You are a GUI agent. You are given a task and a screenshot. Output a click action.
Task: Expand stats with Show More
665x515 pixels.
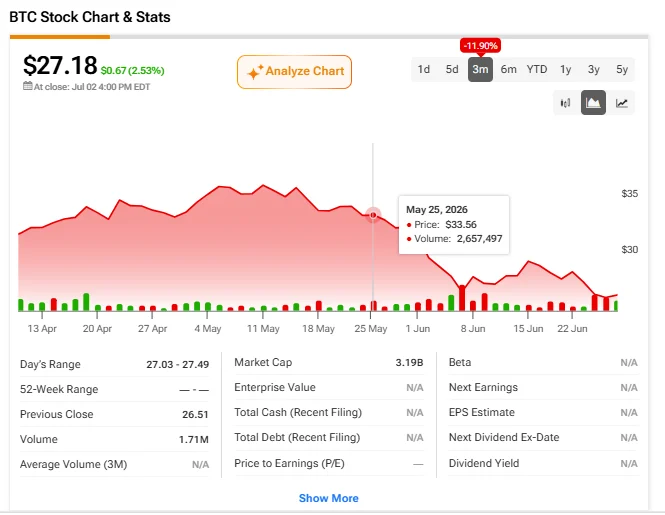pyautogui.click(x=329, y=498)
